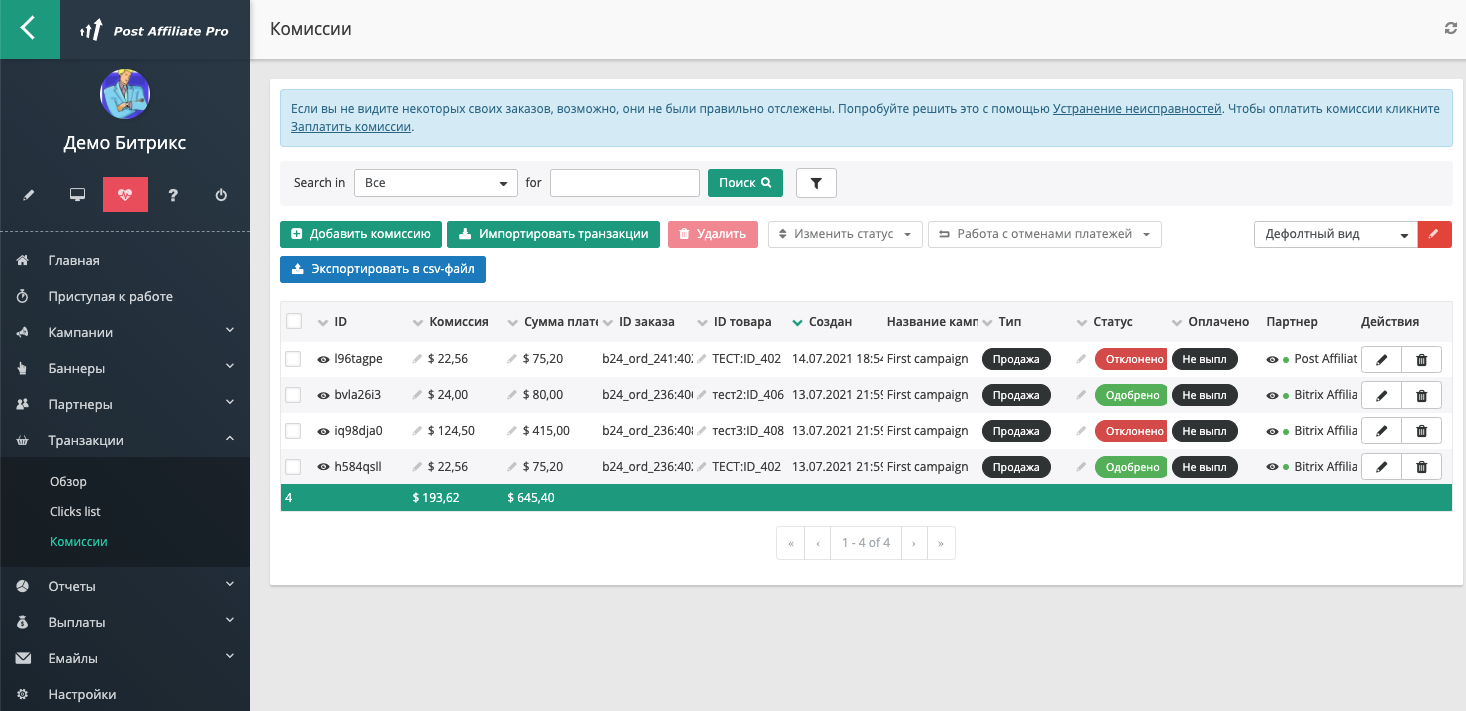Follow the Устранение неисправностей link

point(1137,109)
